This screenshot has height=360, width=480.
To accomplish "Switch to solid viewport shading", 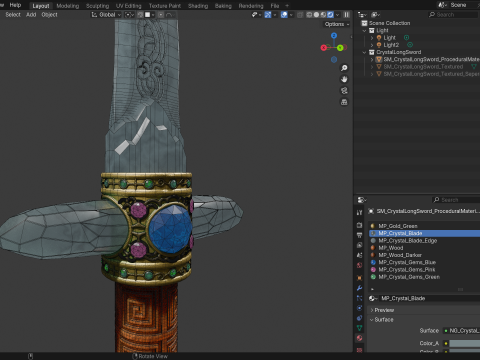I will point(316,15).
